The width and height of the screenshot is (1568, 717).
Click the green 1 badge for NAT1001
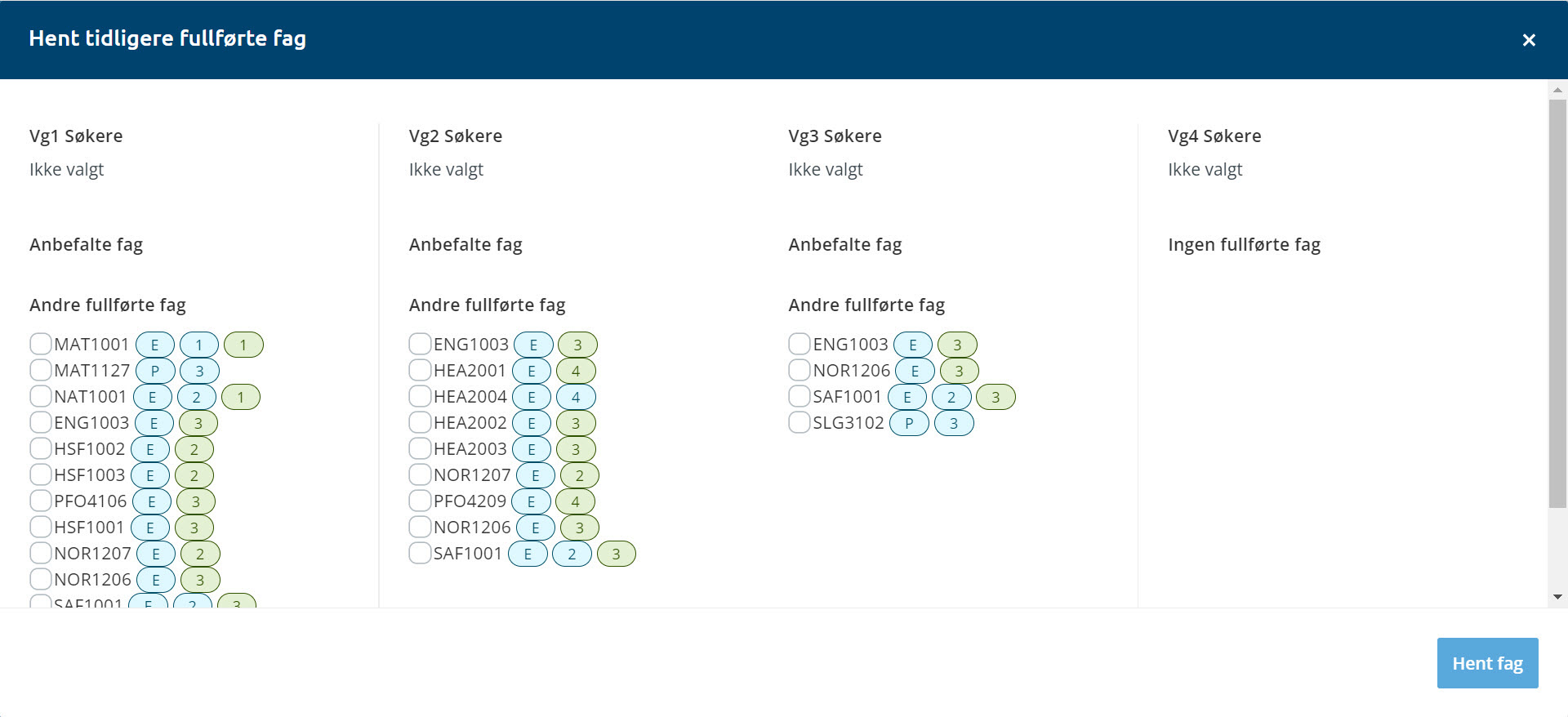[x=240, y=397]
